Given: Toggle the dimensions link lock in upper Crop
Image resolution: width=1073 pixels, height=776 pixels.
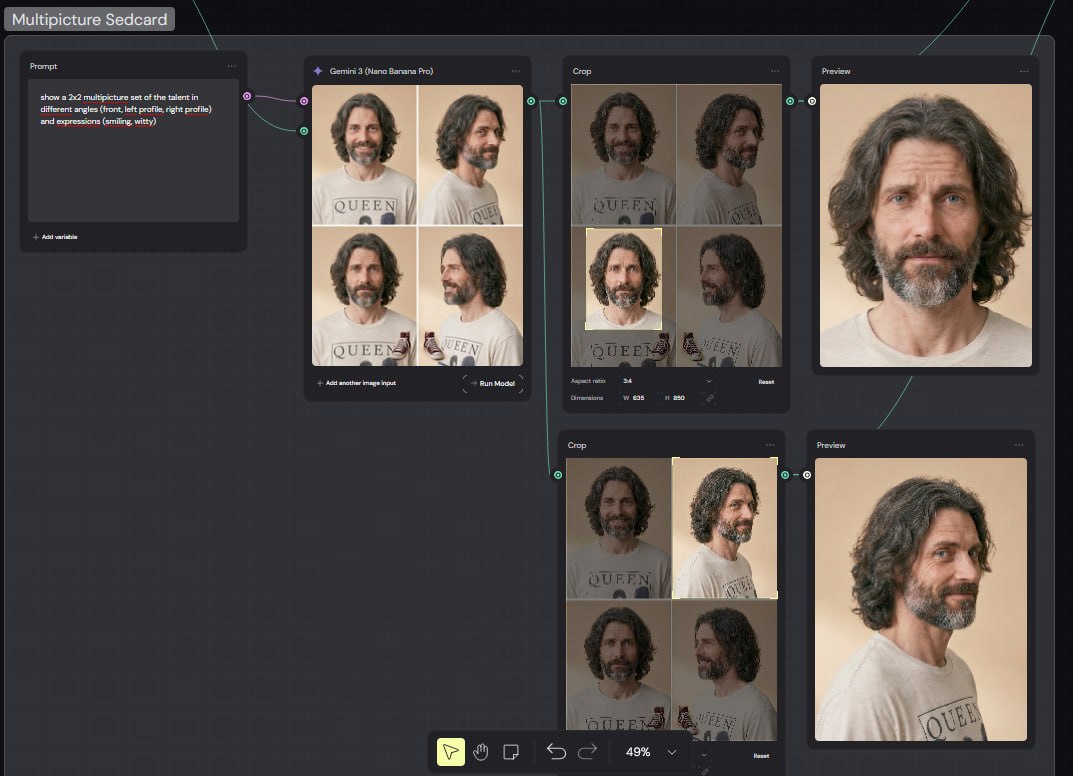Looking at the screenshot, I should click(x=710, y=398).
